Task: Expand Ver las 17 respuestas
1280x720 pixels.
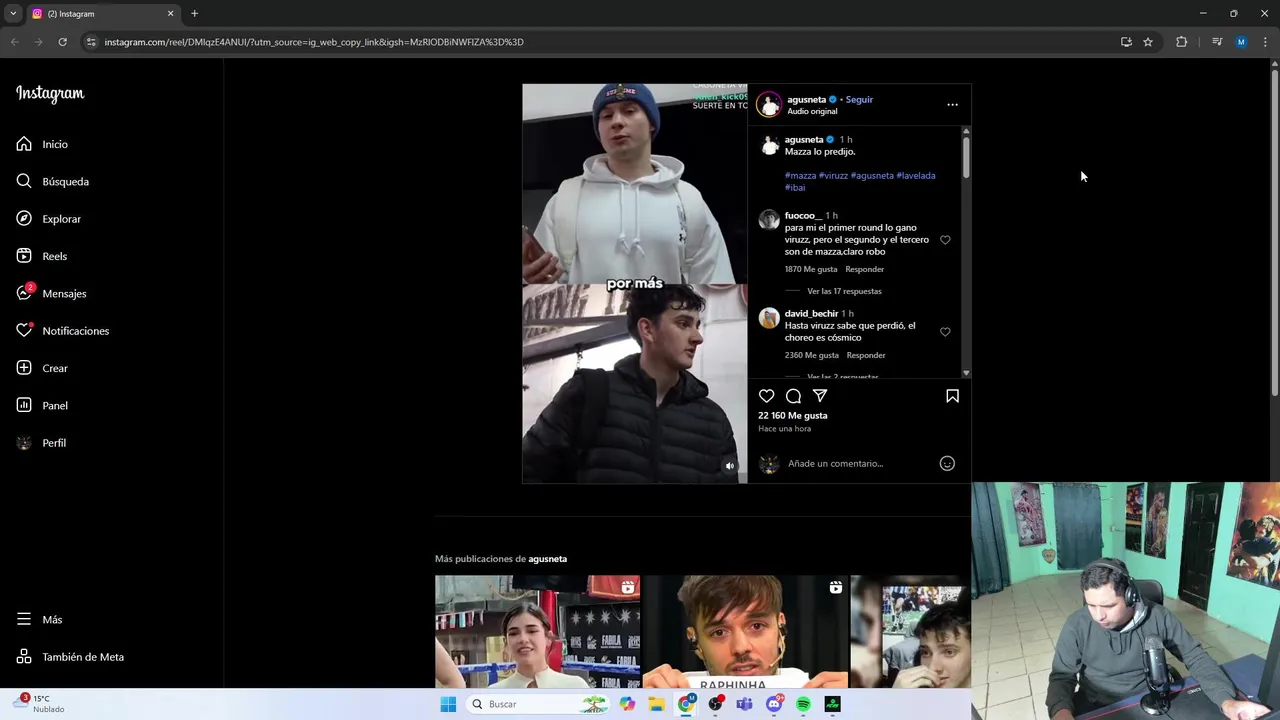Action: (x=844, y=291)
